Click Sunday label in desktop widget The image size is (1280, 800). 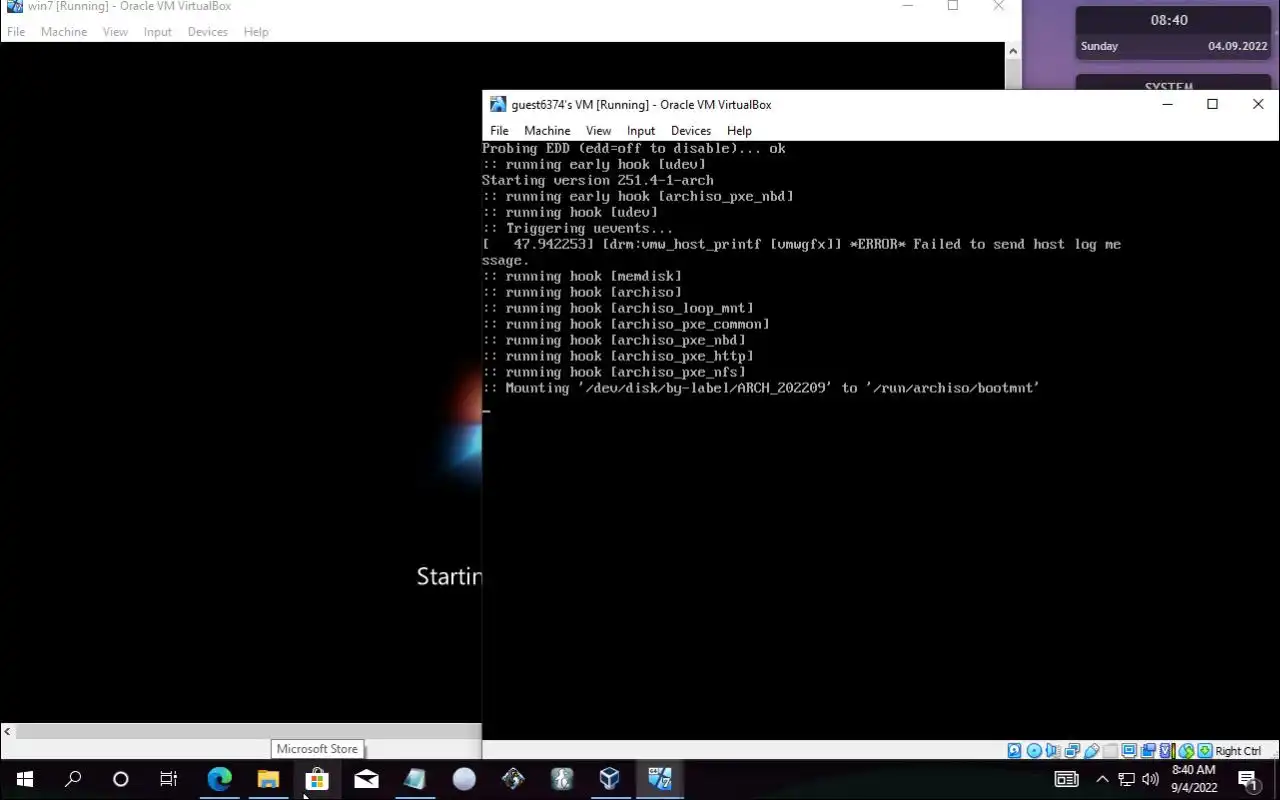pyautogui.click(x=1099, y=46)
